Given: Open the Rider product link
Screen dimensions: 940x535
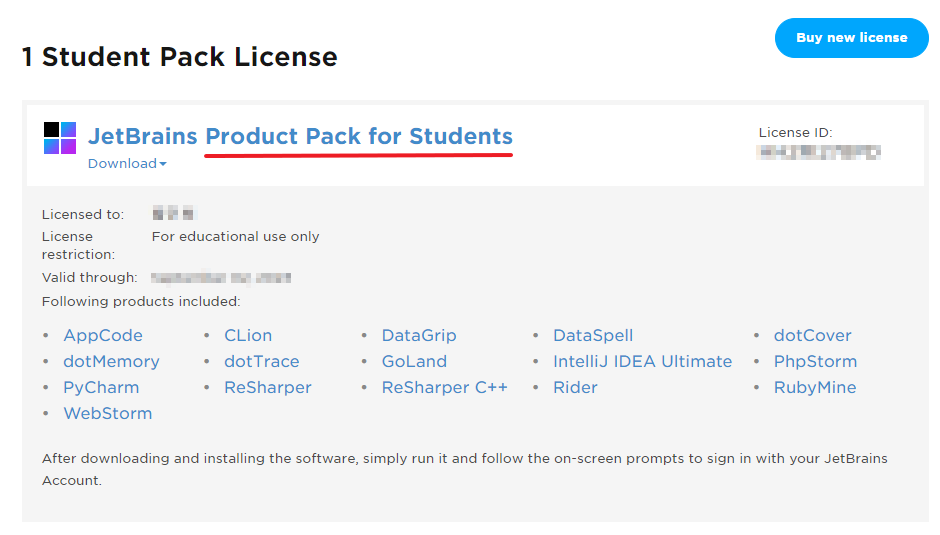Looking at the screenshot, I should [575, 387].
